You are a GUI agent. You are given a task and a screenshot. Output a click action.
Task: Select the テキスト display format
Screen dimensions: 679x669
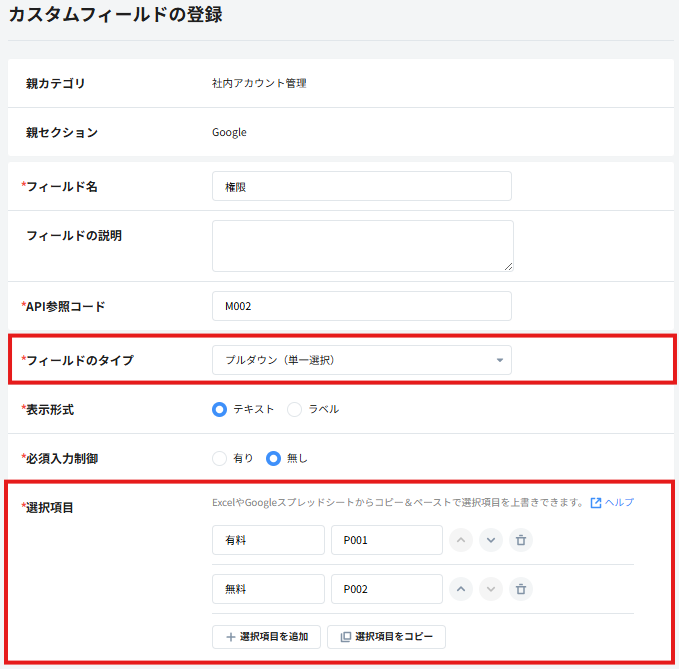220,409
